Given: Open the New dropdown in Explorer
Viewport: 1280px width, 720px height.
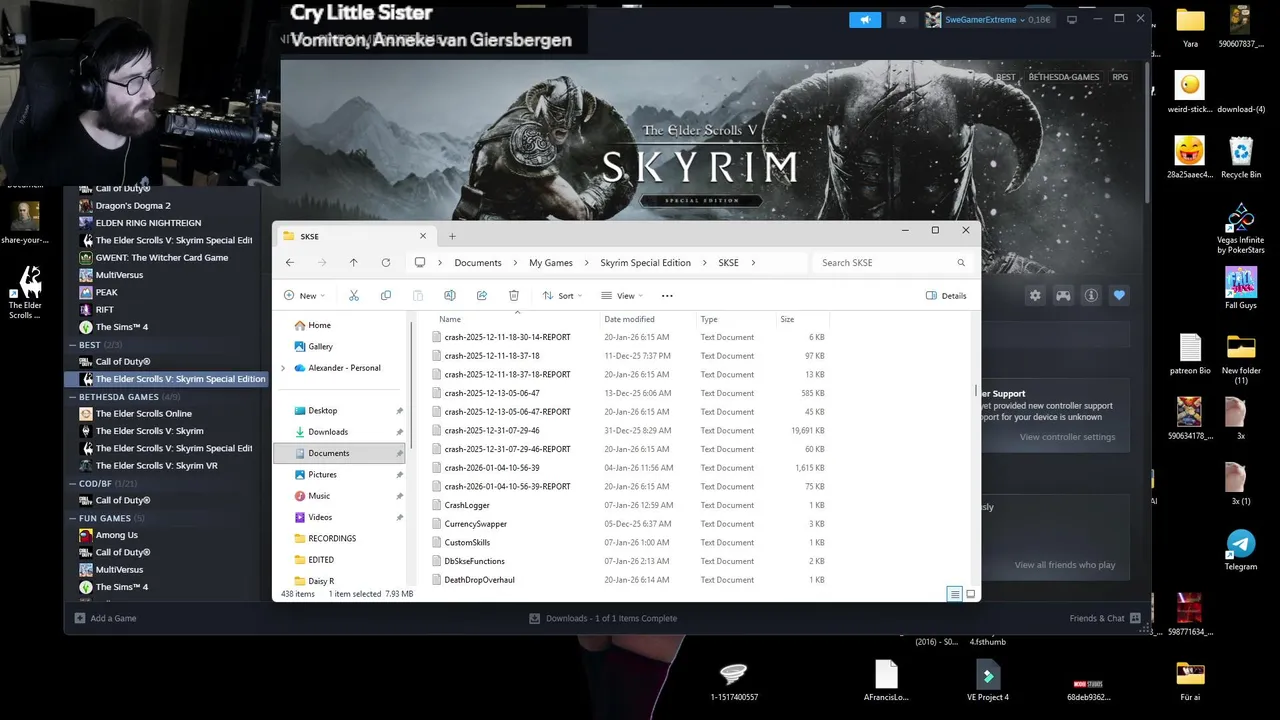Looking at the screenshot, I should click(x=305, y=296).
